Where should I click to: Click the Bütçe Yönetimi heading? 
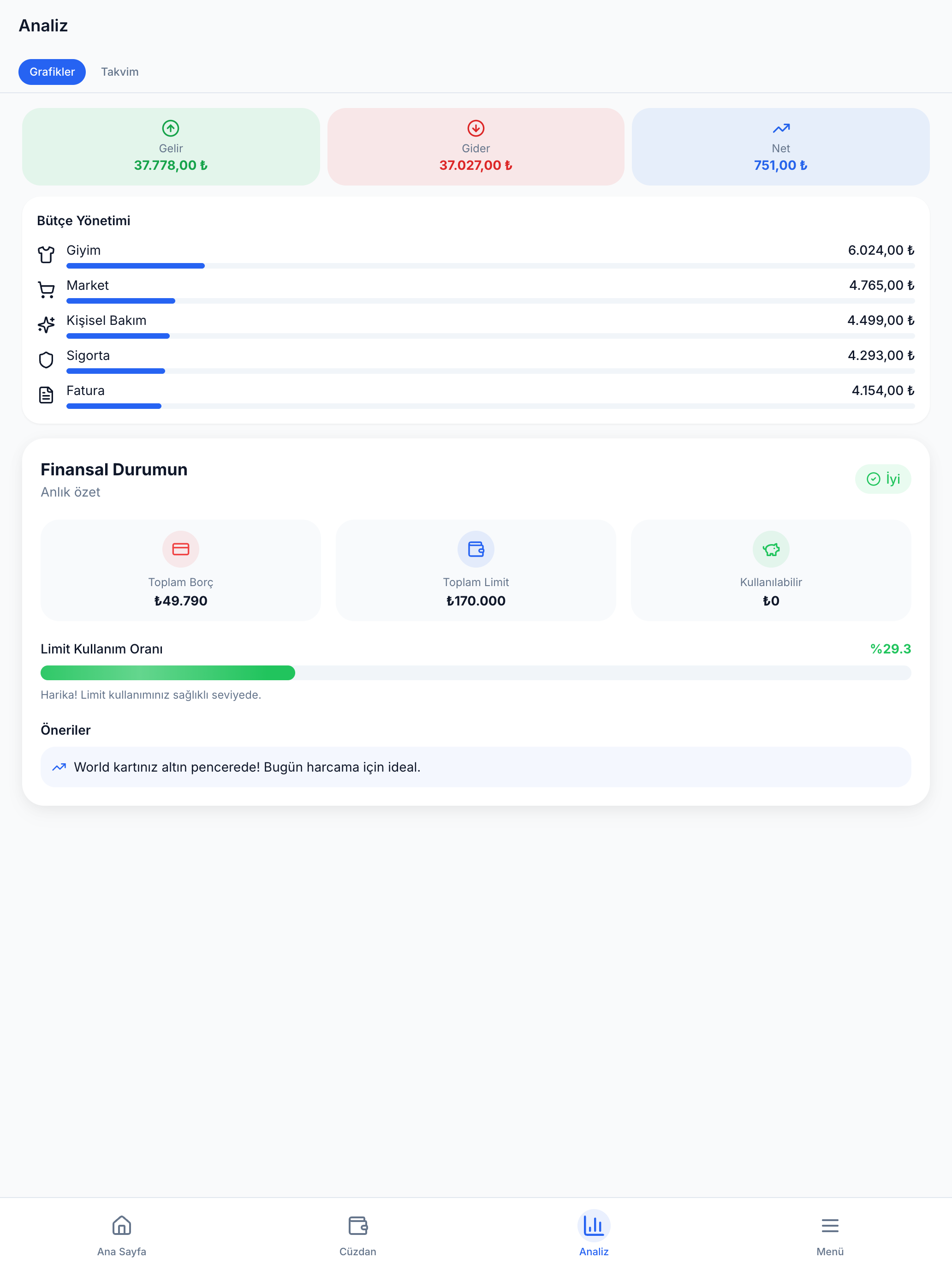(84, 221)
